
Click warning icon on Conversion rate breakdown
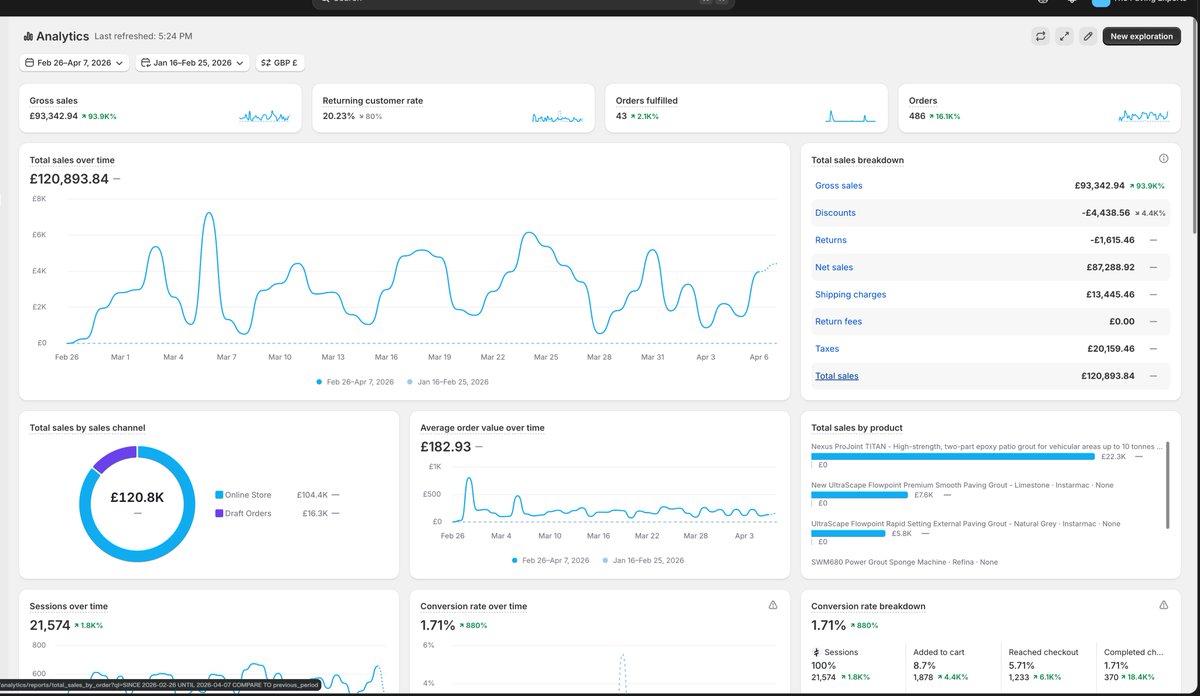[1163, 605]
